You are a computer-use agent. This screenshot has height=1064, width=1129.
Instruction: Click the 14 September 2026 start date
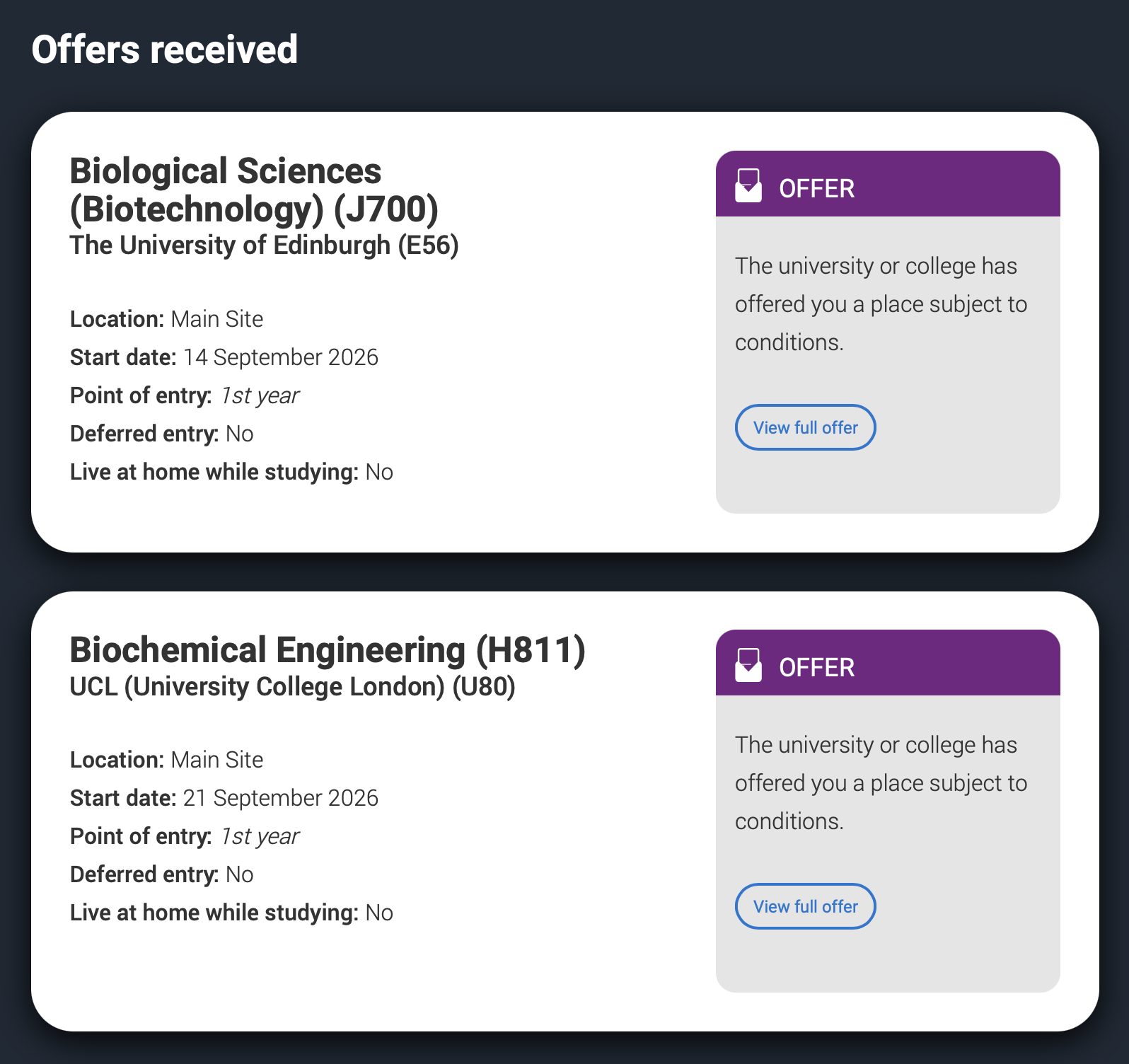point(280,357)
